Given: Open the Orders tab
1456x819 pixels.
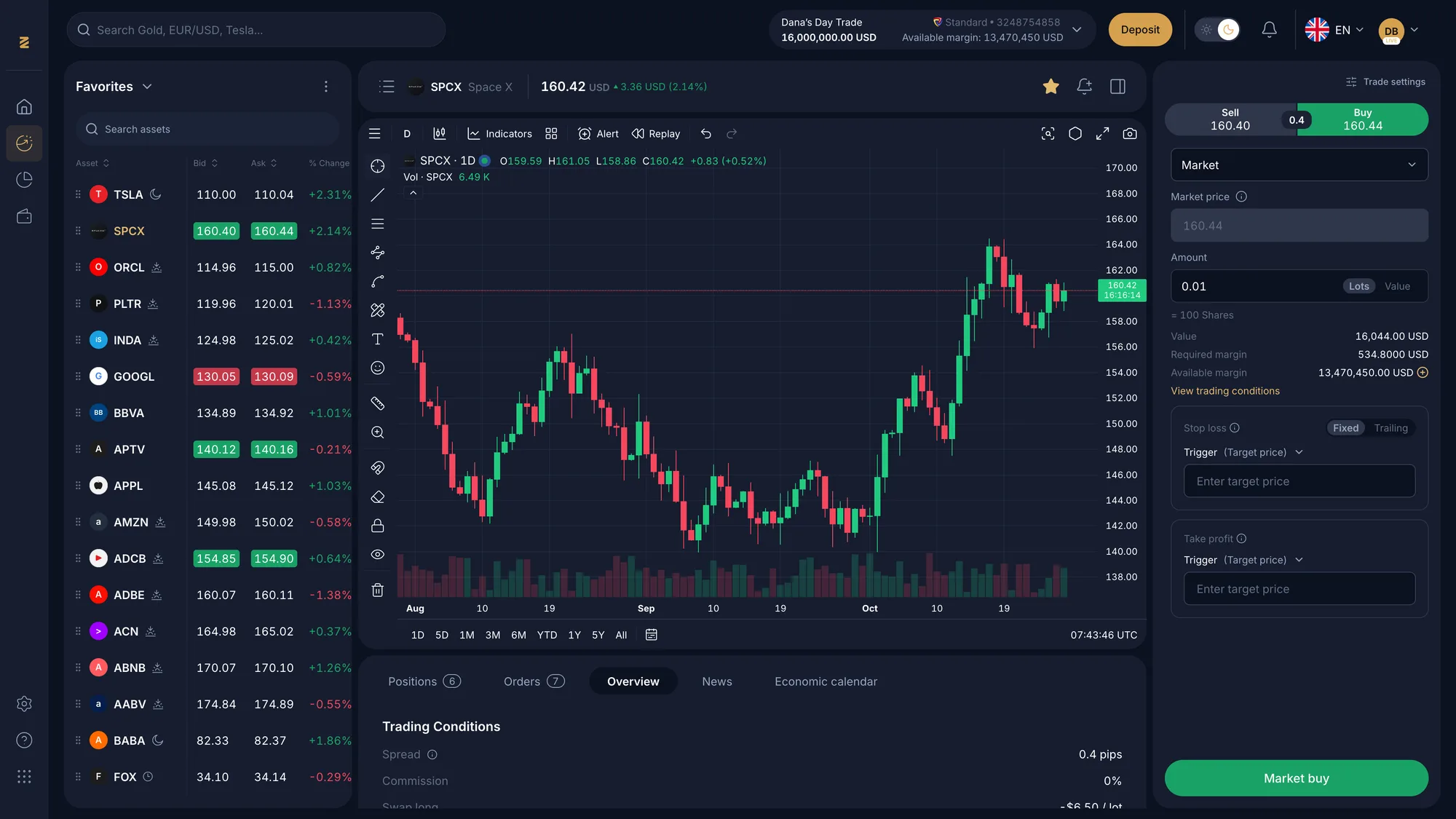Looking at the screenshot, I should point(534,682).
